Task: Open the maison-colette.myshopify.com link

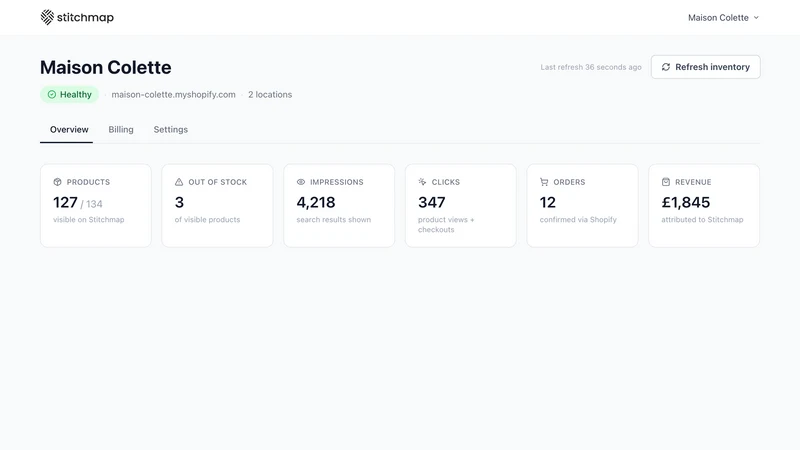Action: point(173,94)
